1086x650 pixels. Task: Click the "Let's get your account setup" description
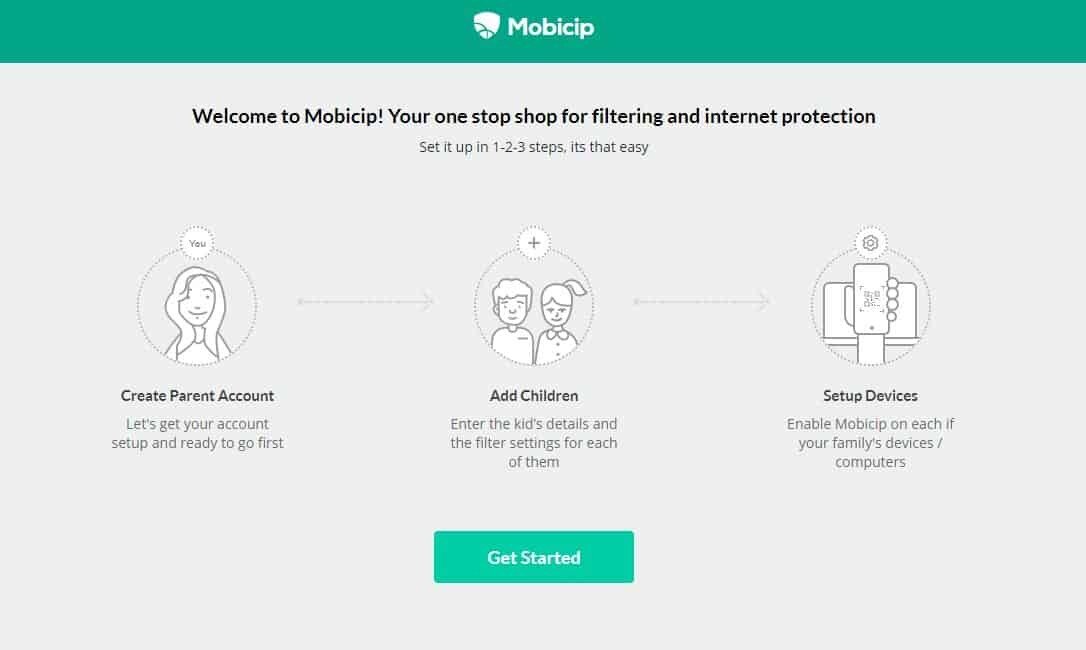click(x=197, y=433)
